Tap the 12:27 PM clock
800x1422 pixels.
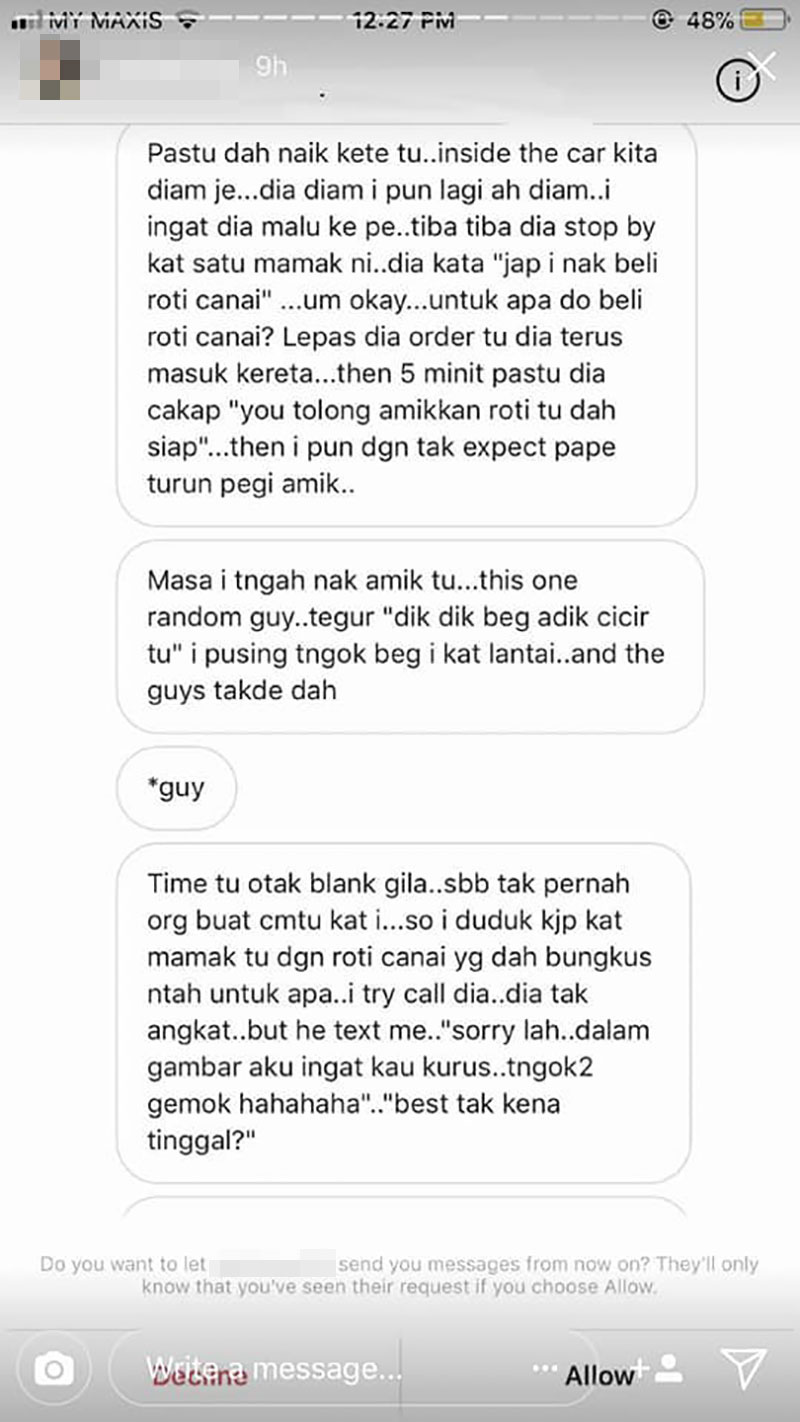(404, 19)
